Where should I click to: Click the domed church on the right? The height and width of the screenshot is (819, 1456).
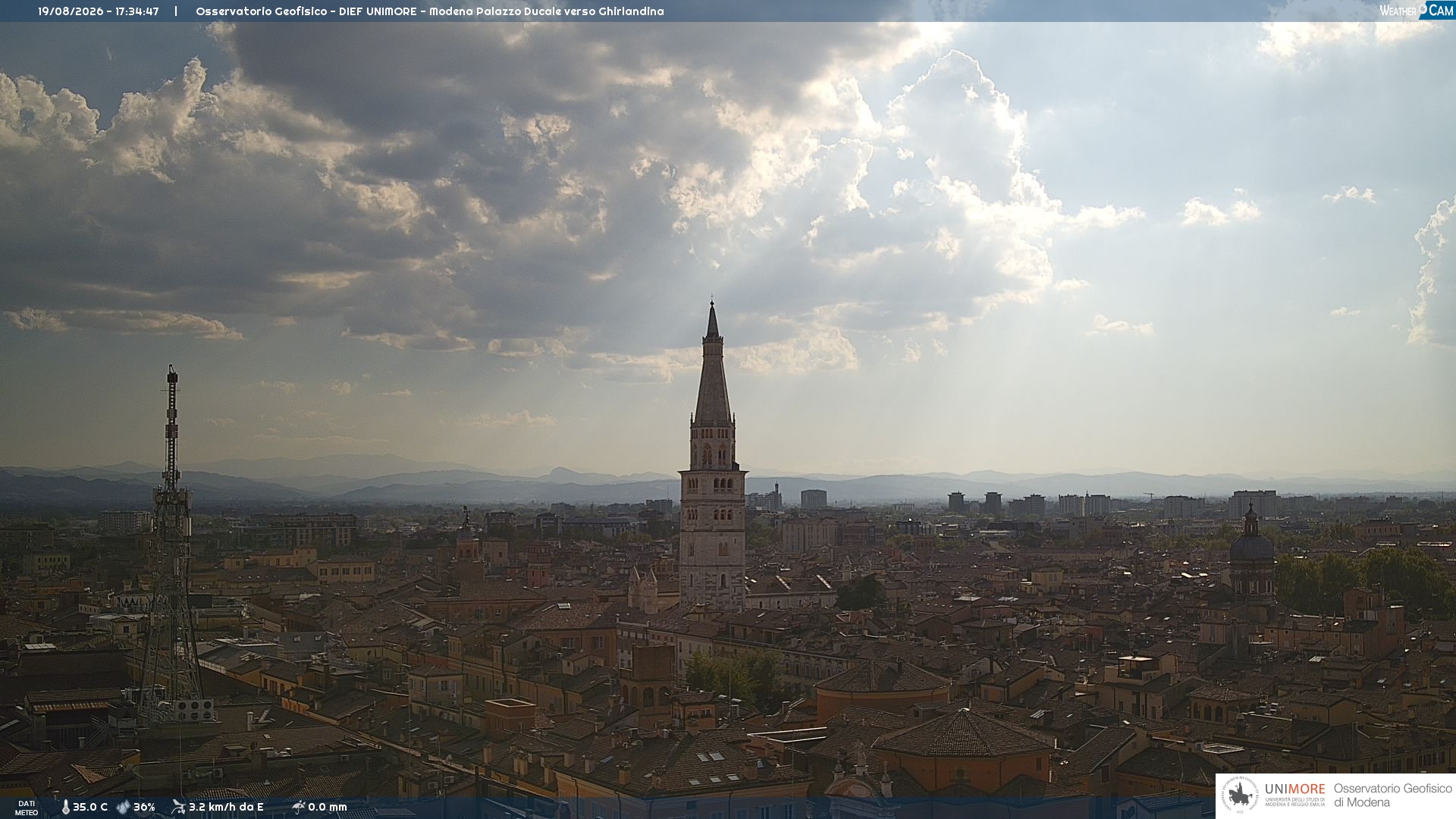[x=1251, y=554]
